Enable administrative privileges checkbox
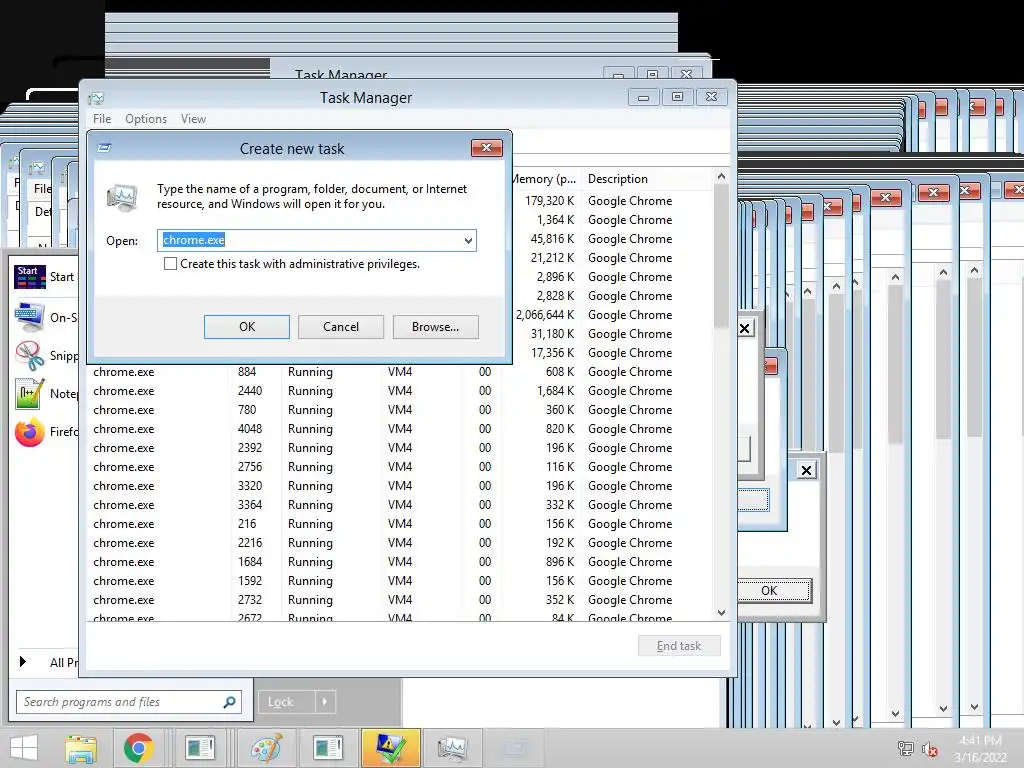 tap(170, 264)
